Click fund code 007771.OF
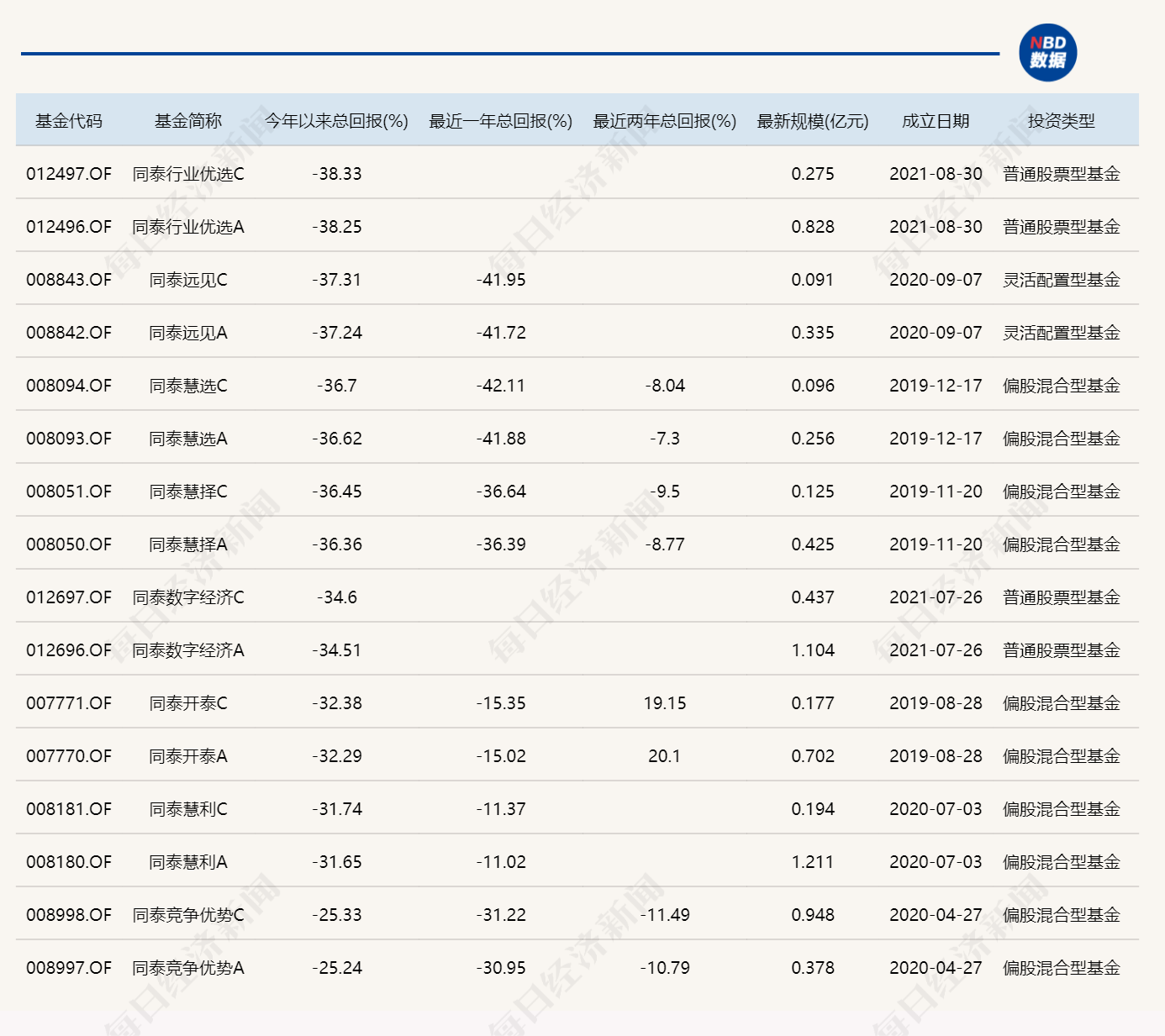Viewport: 1165px width, 1036px height. click(69, 703)
